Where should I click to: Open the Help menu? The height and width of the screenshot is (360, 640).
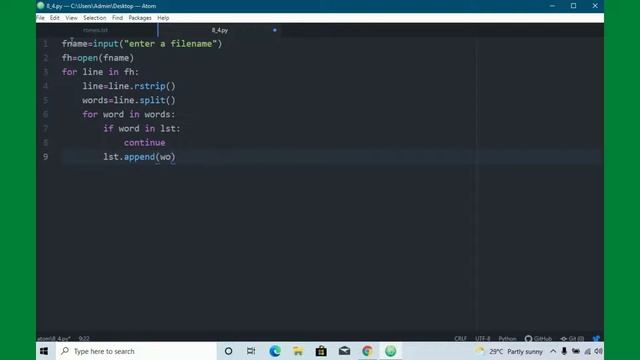[x=163, y=18]
